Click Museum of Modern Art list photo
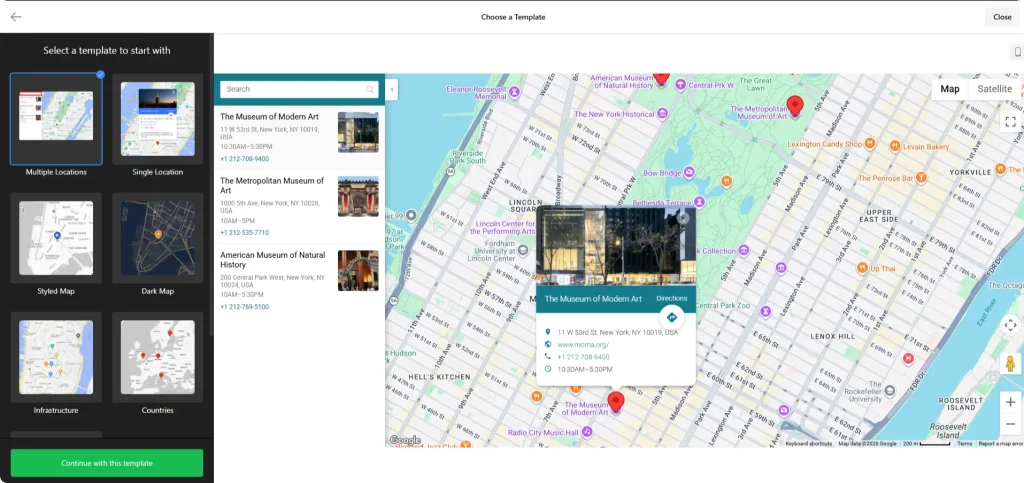The width and height of the screenshot is (1024, 483). pos(358,132)
